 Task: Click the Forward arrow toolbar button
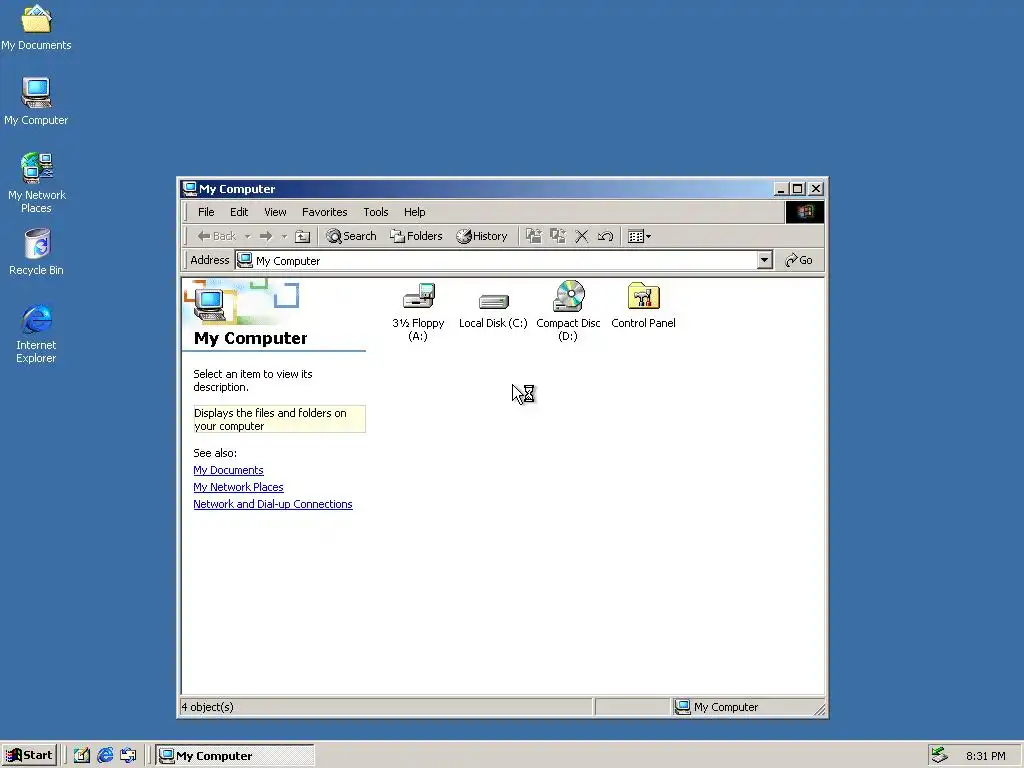coord(266,236)
